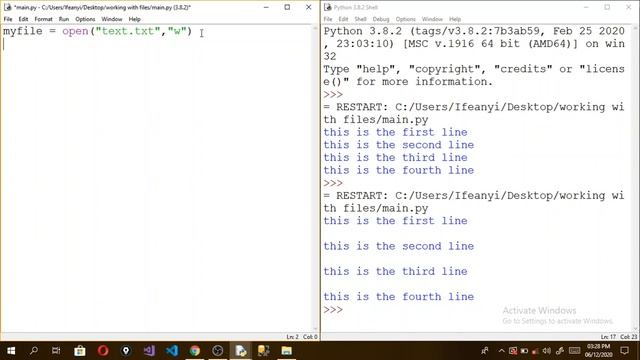Open the Help menu in main.py editor
The image size is (640, 360).
pos(134,19)
